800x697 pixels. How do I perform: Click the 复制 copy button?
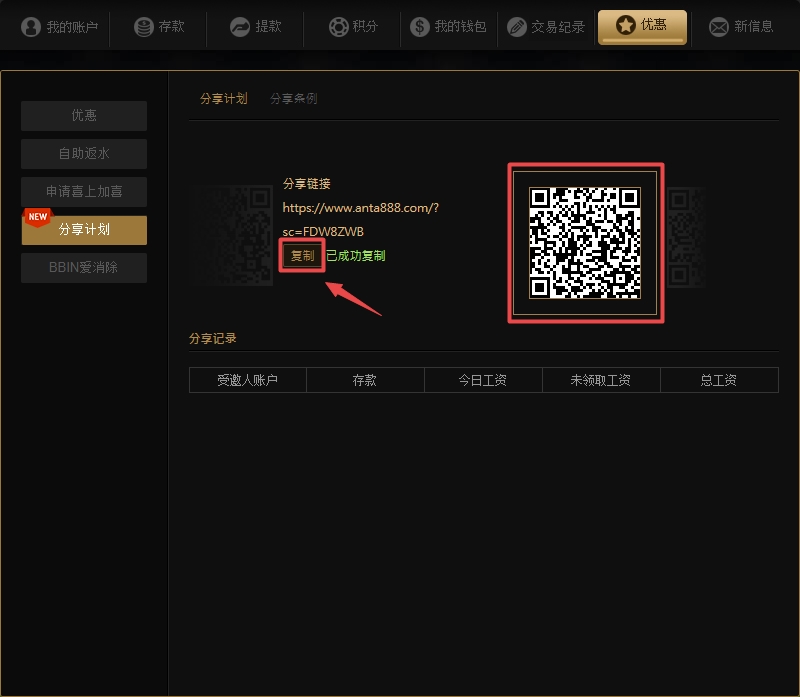point(302,255)
